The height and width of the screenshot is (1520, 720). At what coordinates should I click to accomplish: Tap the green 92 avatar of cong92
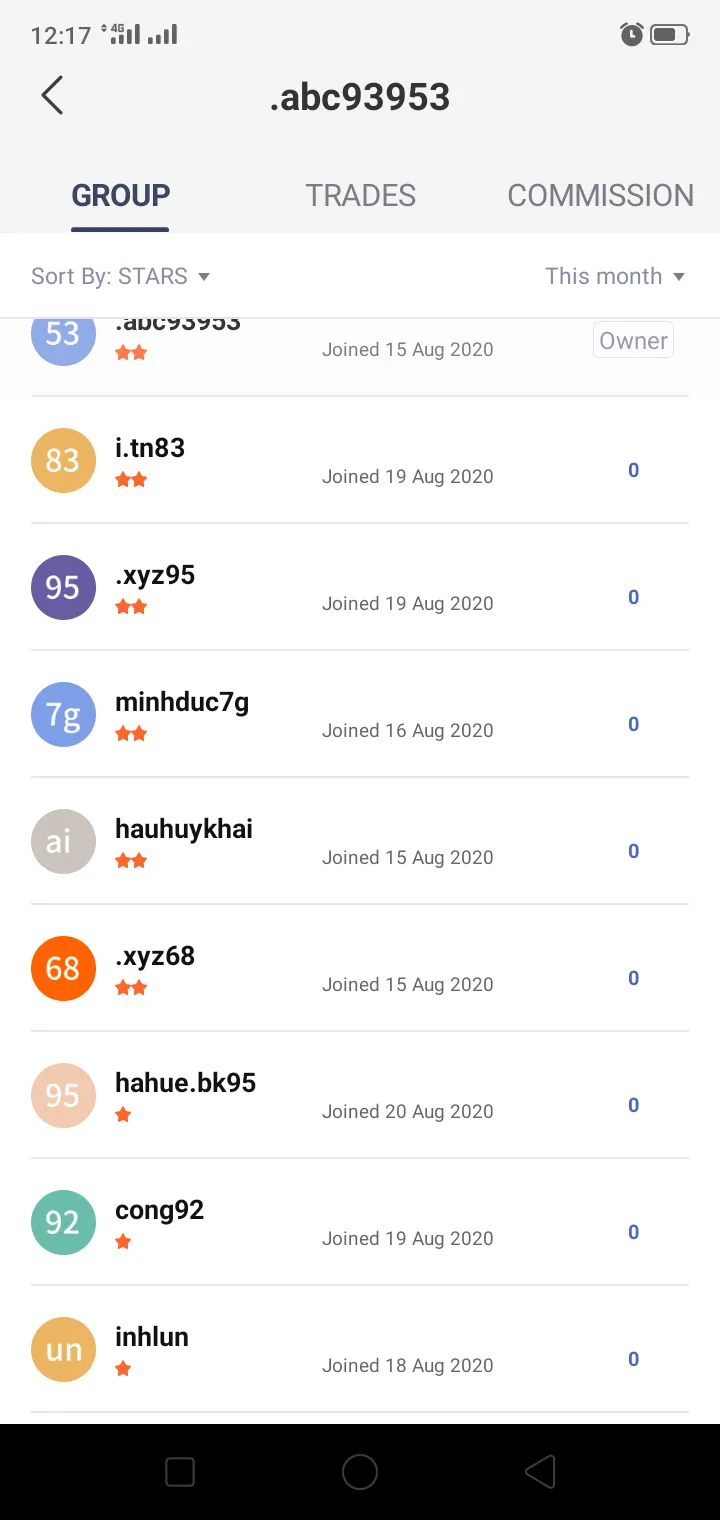click(x=63, y=1222)
